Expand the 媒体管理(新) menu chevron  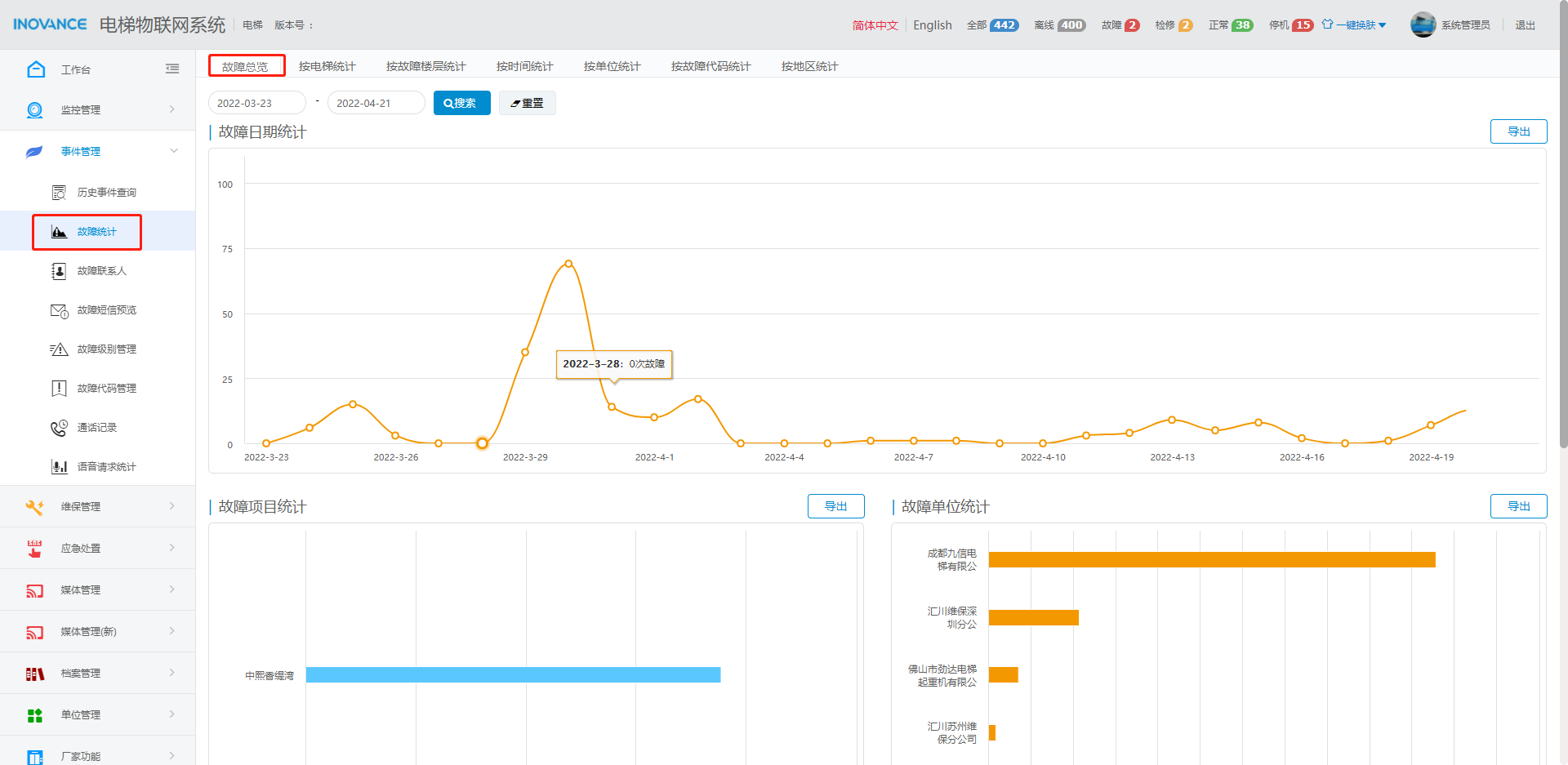[x=172, y=631]
